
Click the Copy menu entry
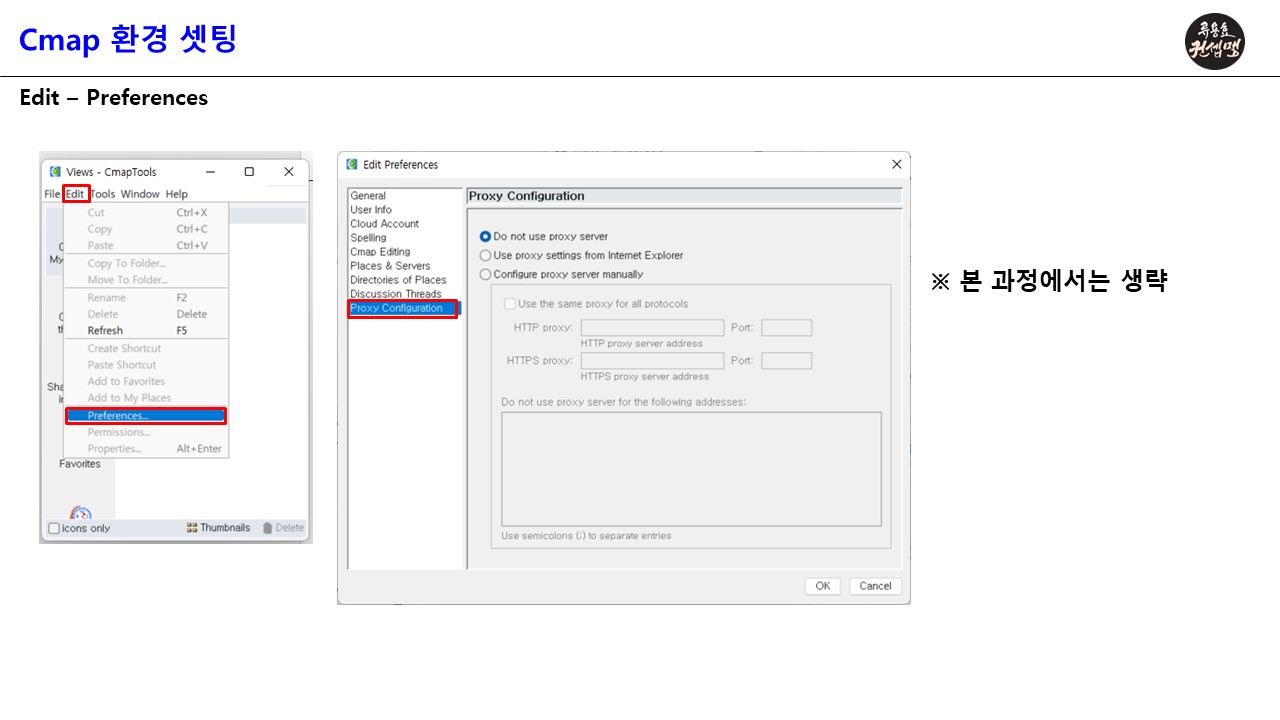coord(146,229)
